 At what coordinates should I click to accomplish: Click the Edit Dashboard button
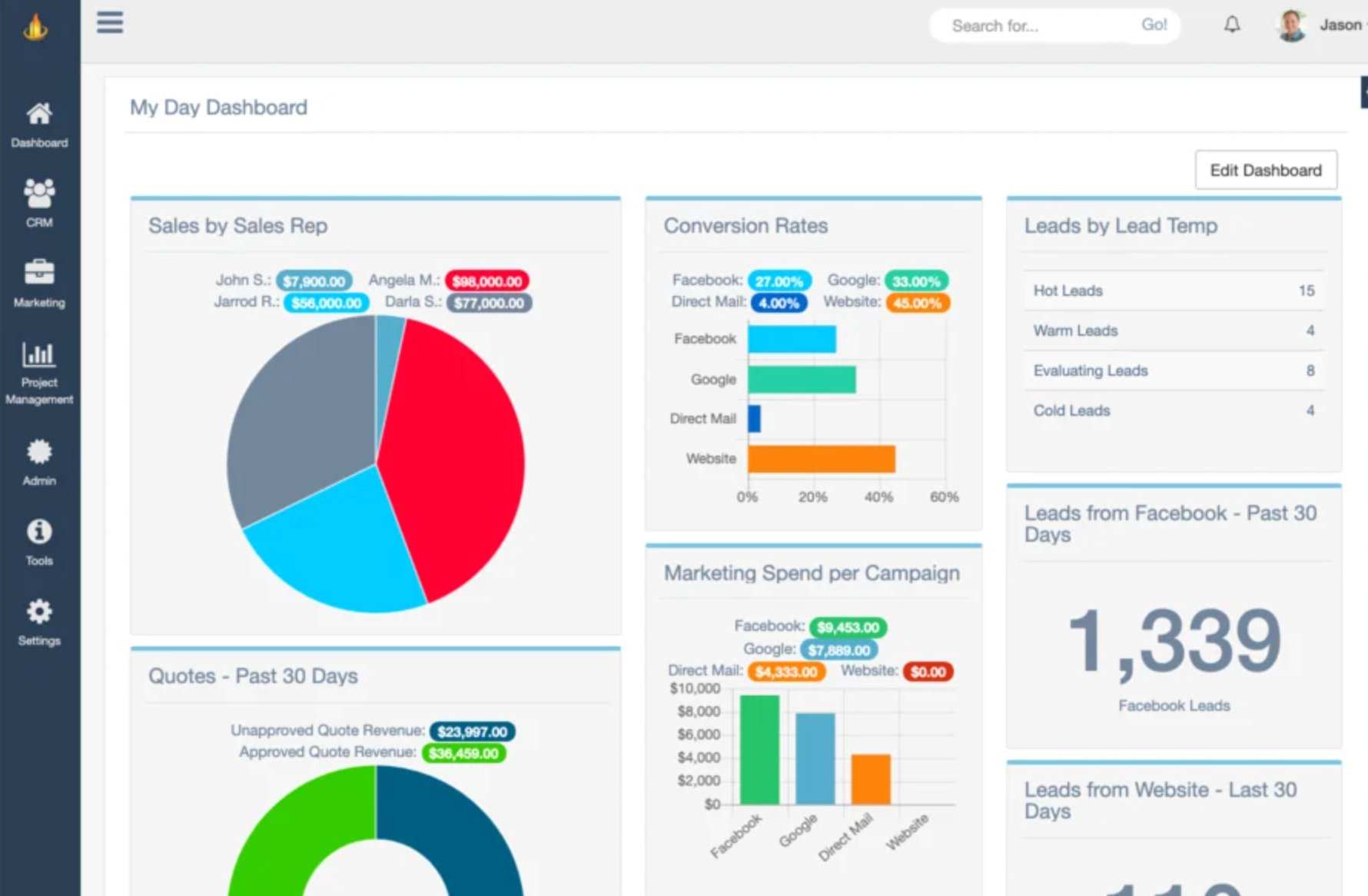1266,170
